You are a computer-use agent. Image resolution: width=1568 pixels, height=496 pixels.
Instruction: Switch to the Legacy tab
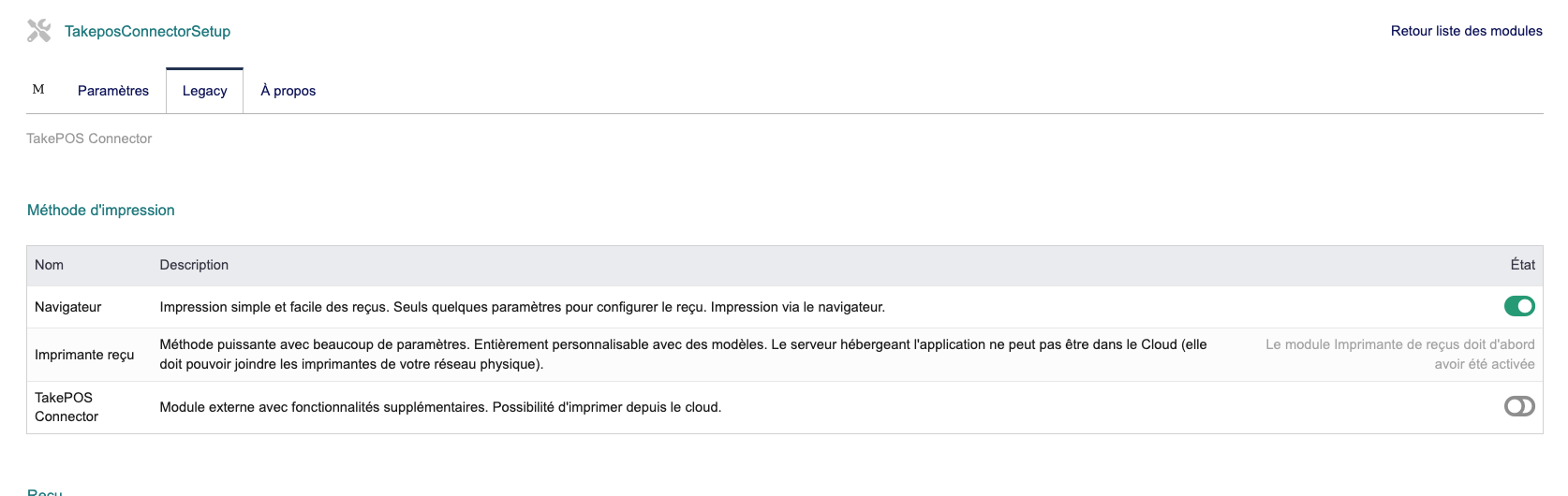click(x=205, y=91)
